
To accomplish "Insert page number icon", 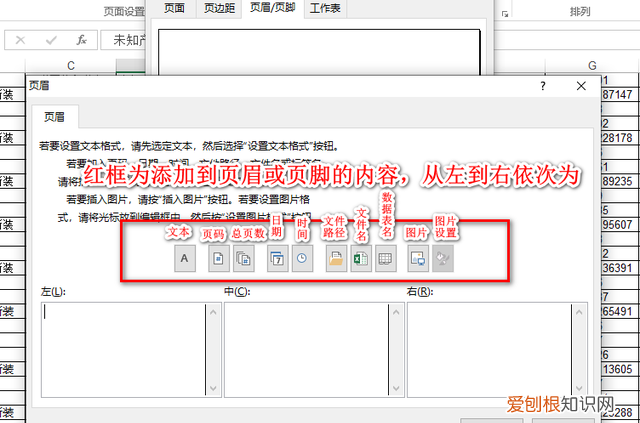I will pos(219,258).
